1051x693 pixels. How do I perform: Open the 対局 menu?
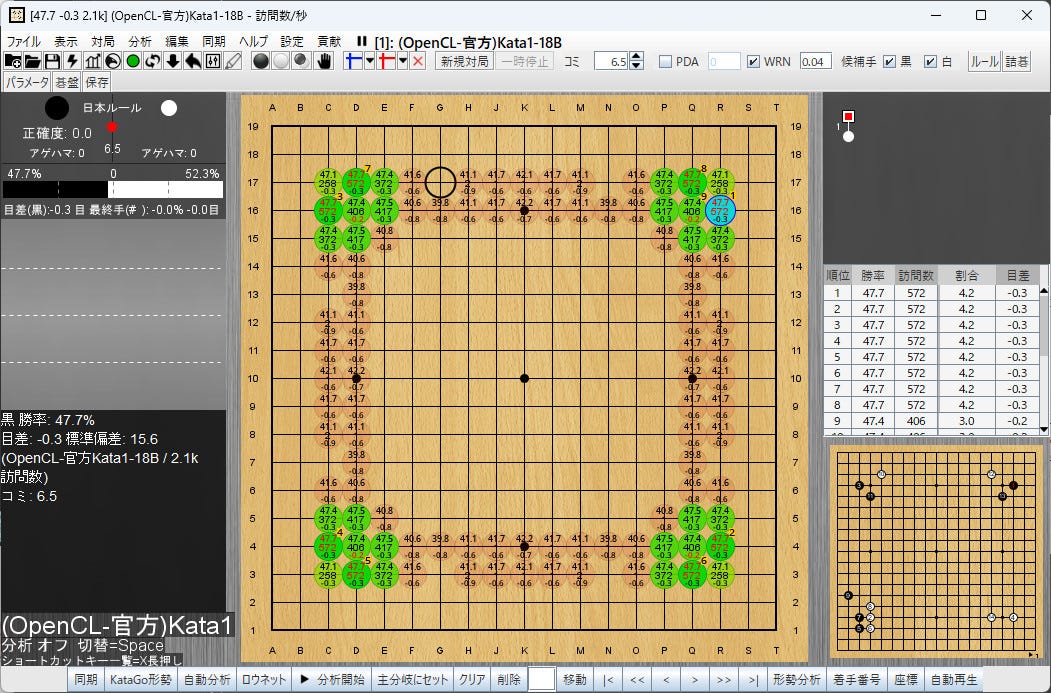pyautogui.click(x=103, y=42)
